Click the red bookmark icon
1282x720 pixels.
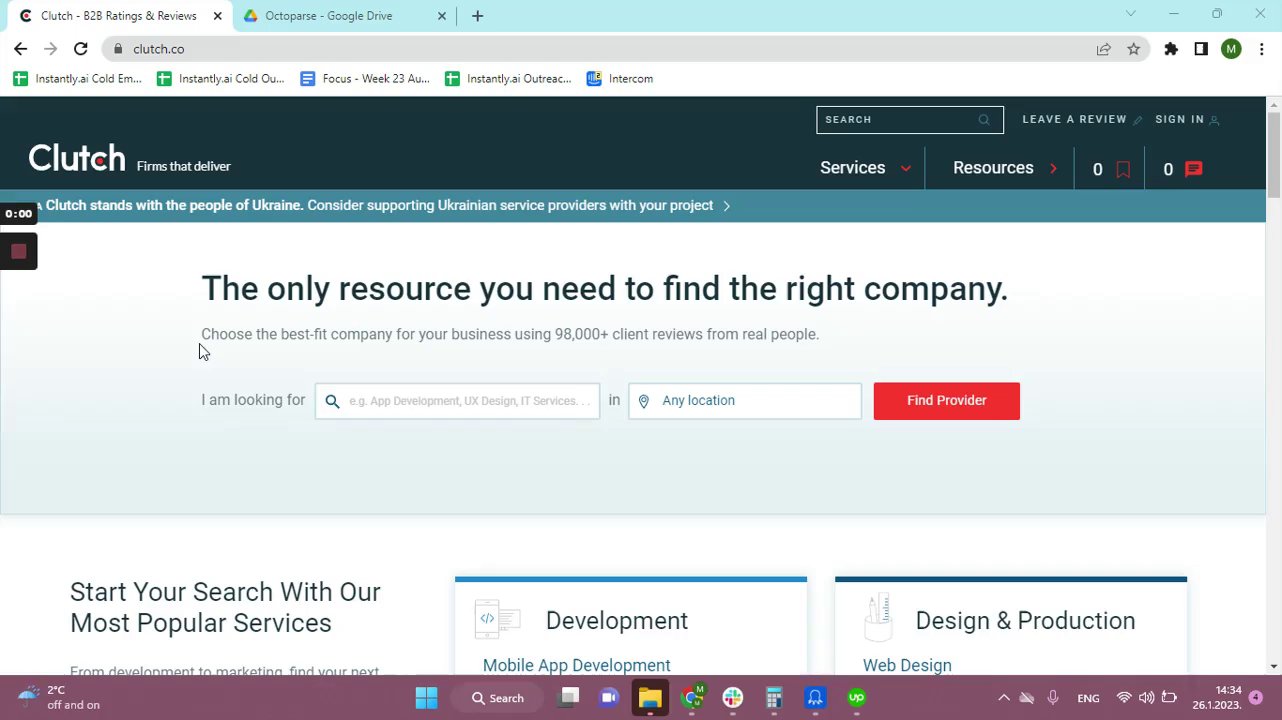pos(1123,169)
